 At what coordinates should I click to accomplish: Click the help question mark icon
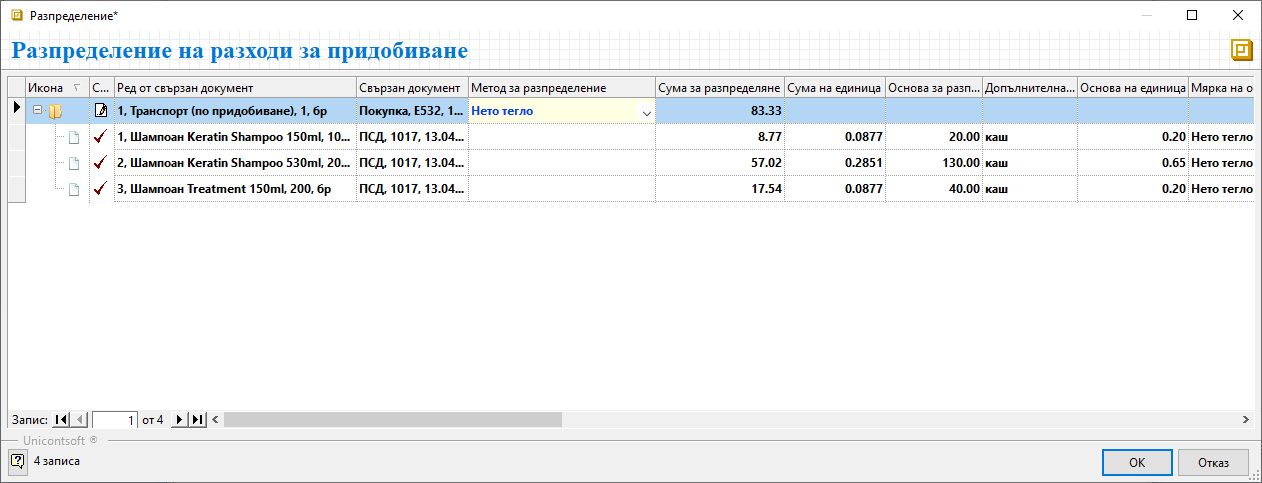[17, 461]
